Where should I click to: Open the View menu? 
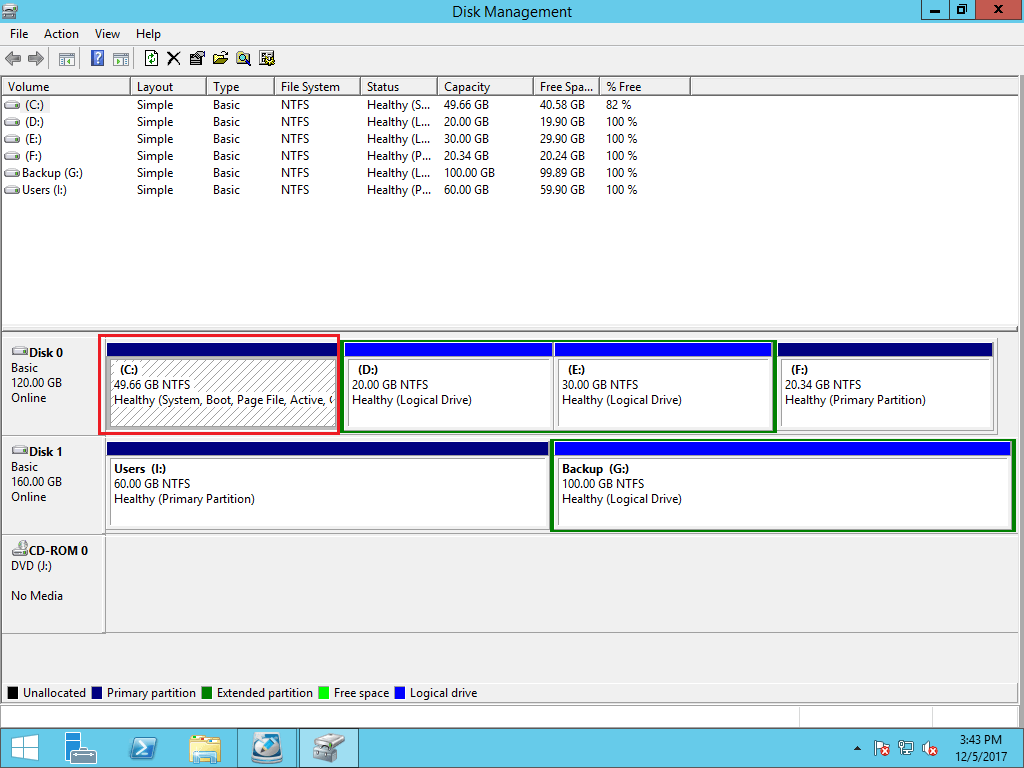click(107, 34)
